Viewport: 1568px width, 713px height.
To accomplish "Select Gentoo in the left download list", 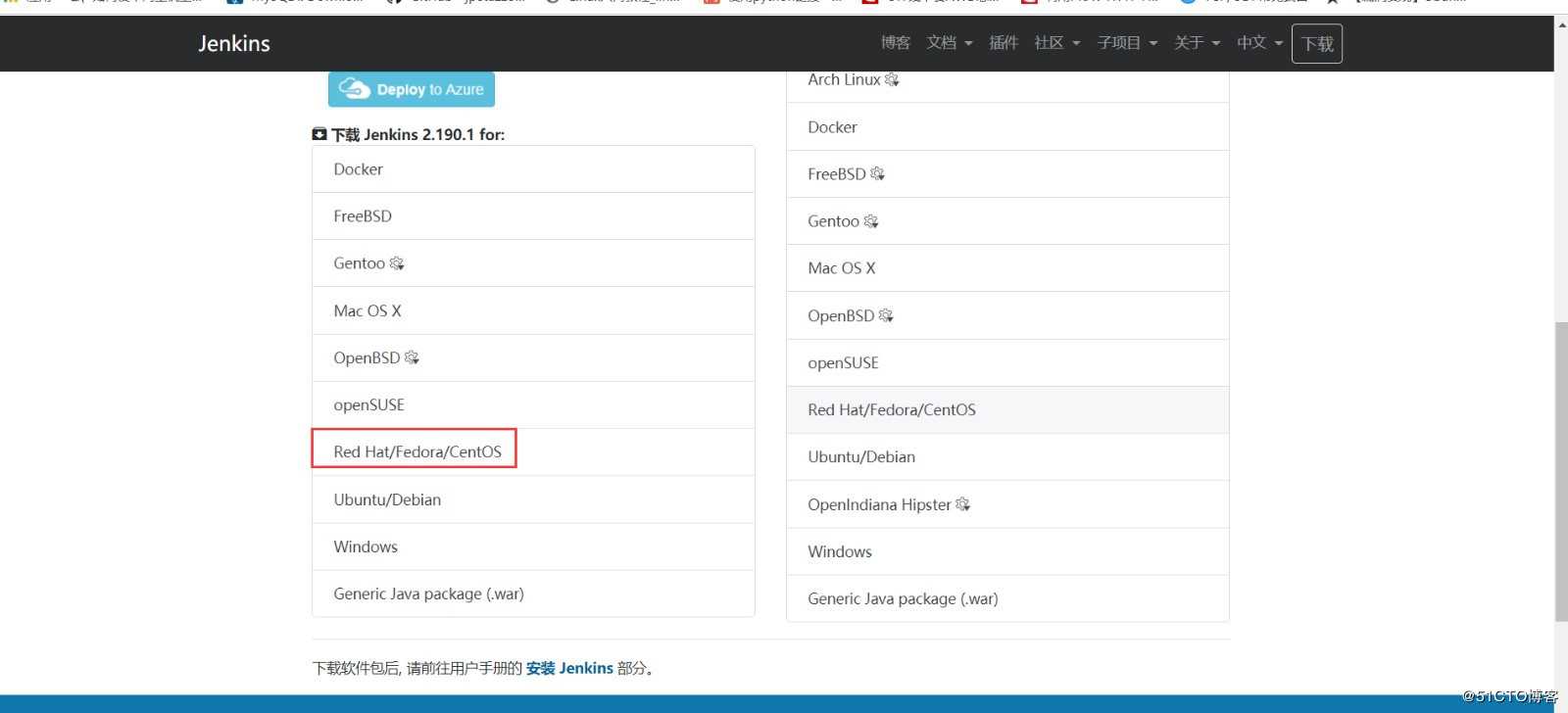I will (533, 263).
